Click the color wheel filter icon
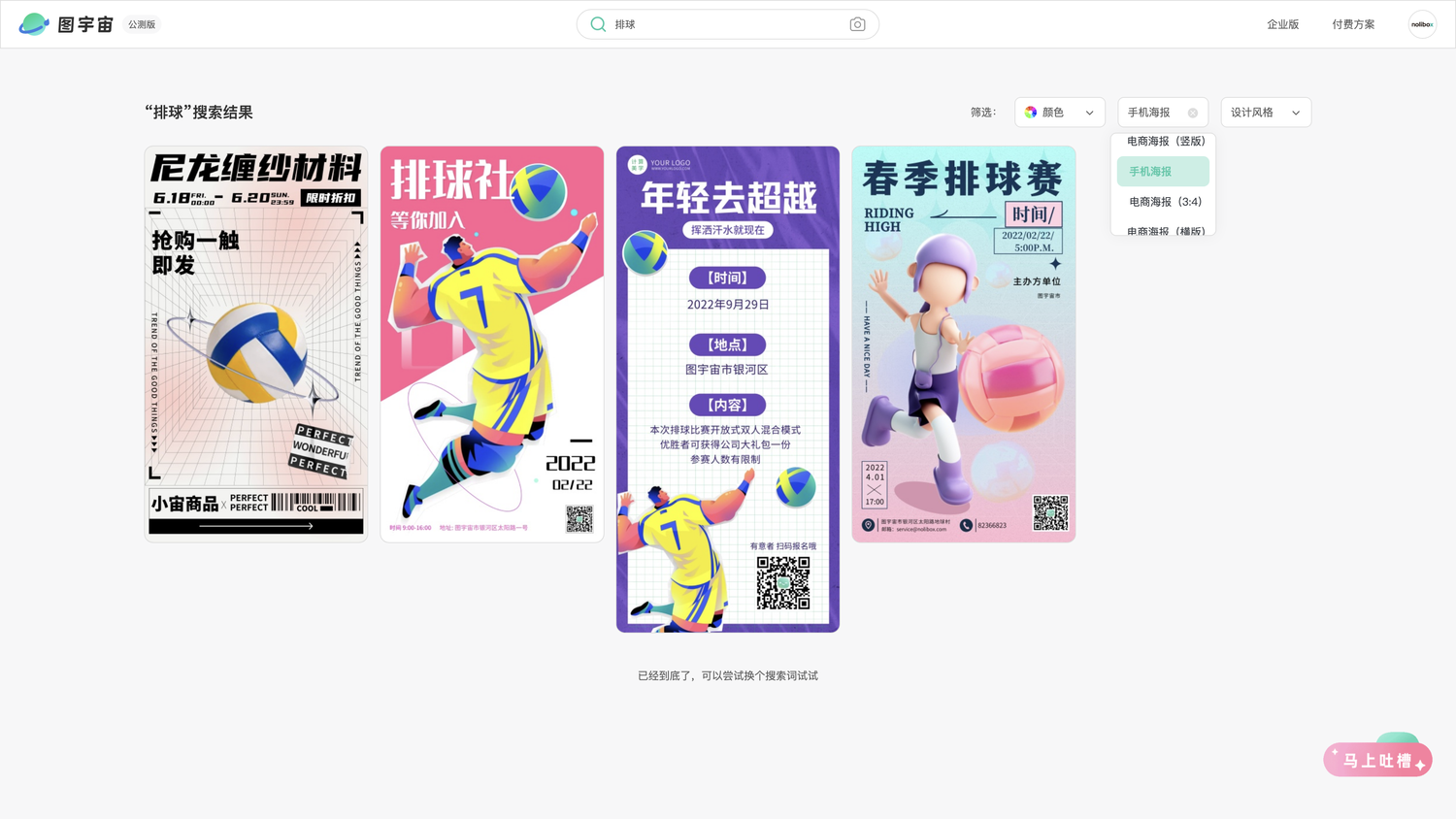Screen dimensions: 1456x819 pyautogui.click(x=1031, y=113)
